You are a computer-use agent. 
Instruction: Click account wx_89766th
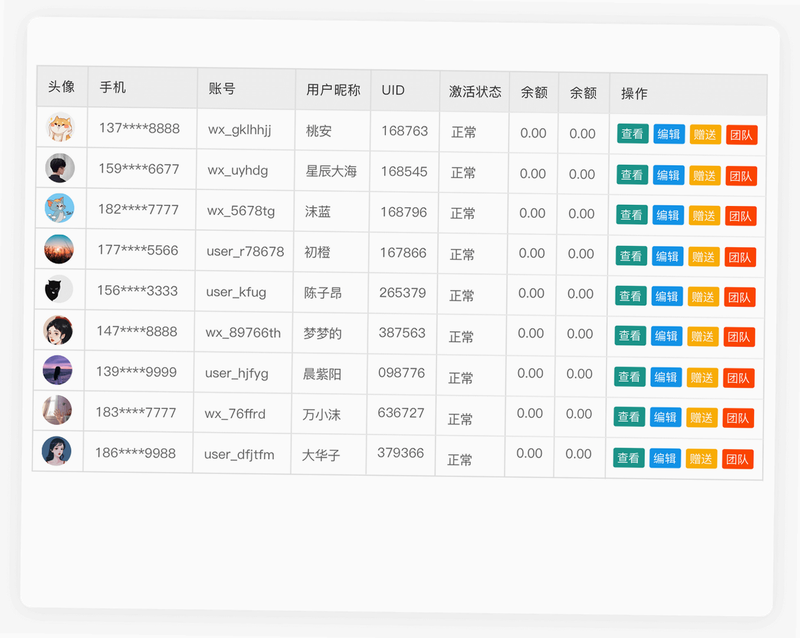click(x=243, y=333)
